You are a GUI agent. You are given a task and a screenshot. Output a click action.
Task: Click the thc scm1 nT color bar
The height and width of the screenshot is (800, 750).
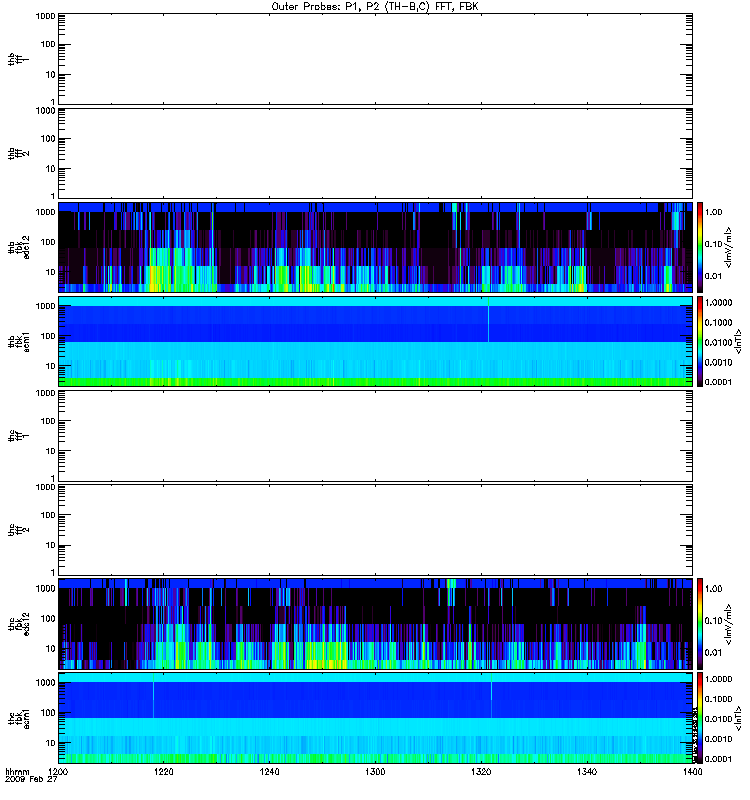[700, 718]
